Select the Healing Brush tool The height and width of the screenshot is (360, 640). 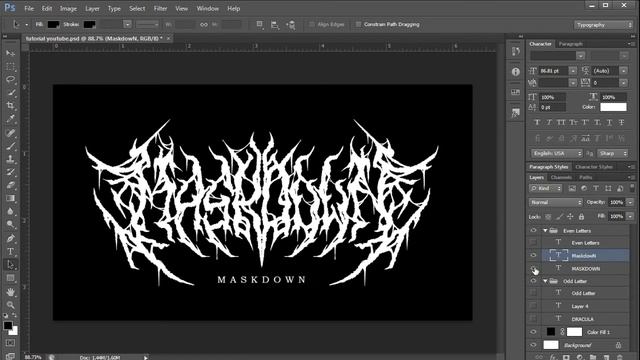[11, 133]
